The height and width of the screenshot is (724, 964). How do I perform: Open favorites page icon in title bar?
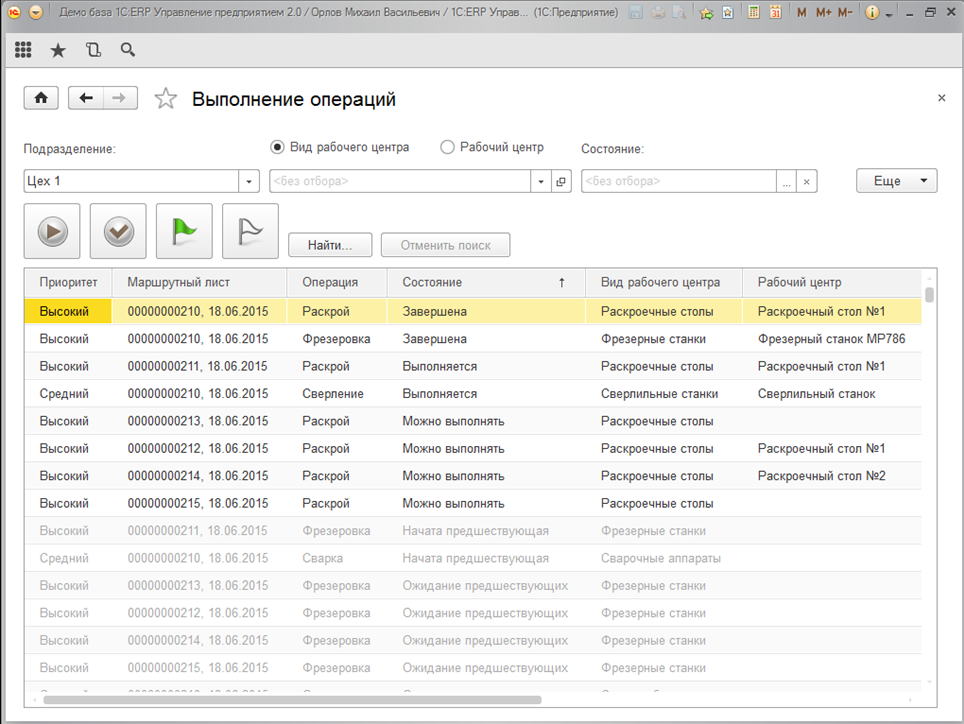(728, 12)
